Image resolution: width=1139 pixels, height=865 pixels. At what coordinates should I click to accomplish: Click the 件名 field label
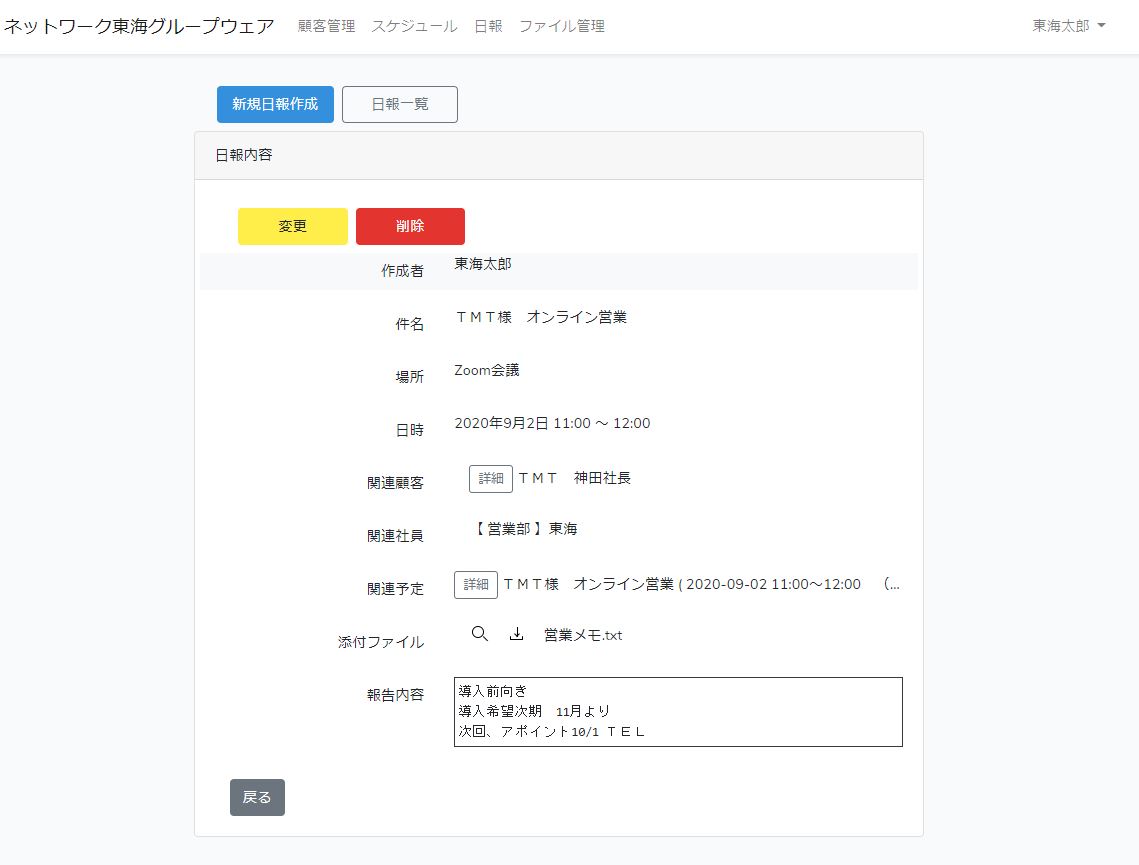coord(410,324)
